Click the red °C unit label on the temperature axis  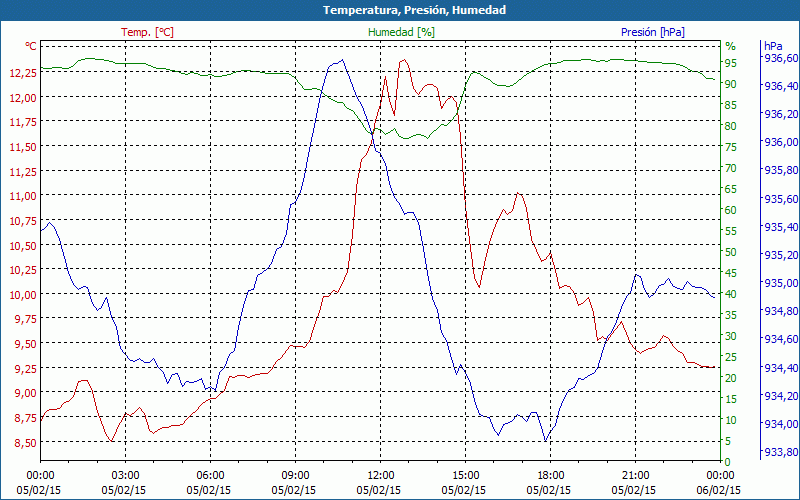point(31,46)
